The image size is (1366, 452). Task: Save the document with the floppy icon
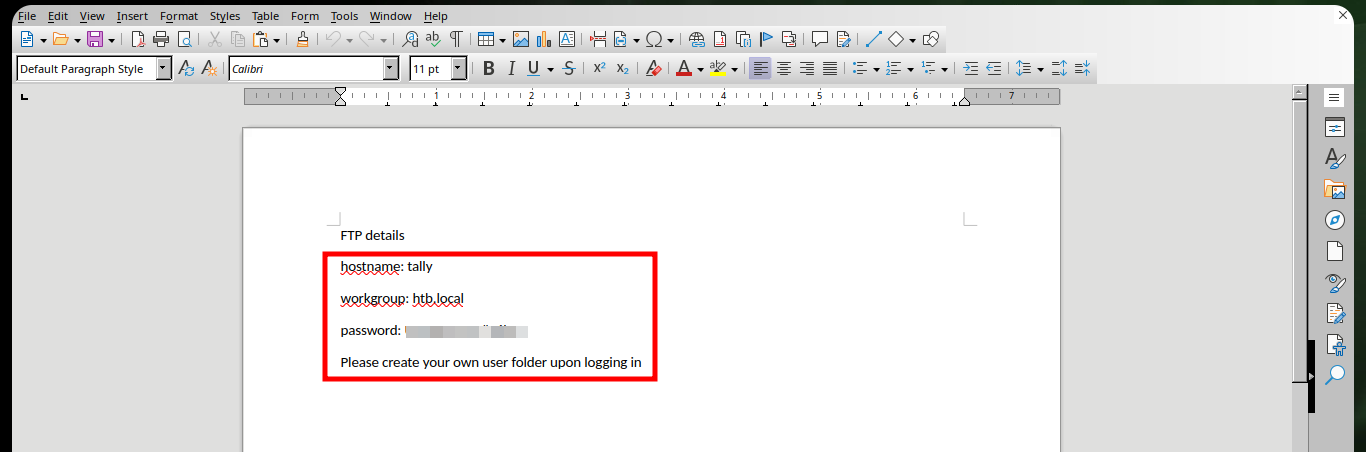[95, 39]
